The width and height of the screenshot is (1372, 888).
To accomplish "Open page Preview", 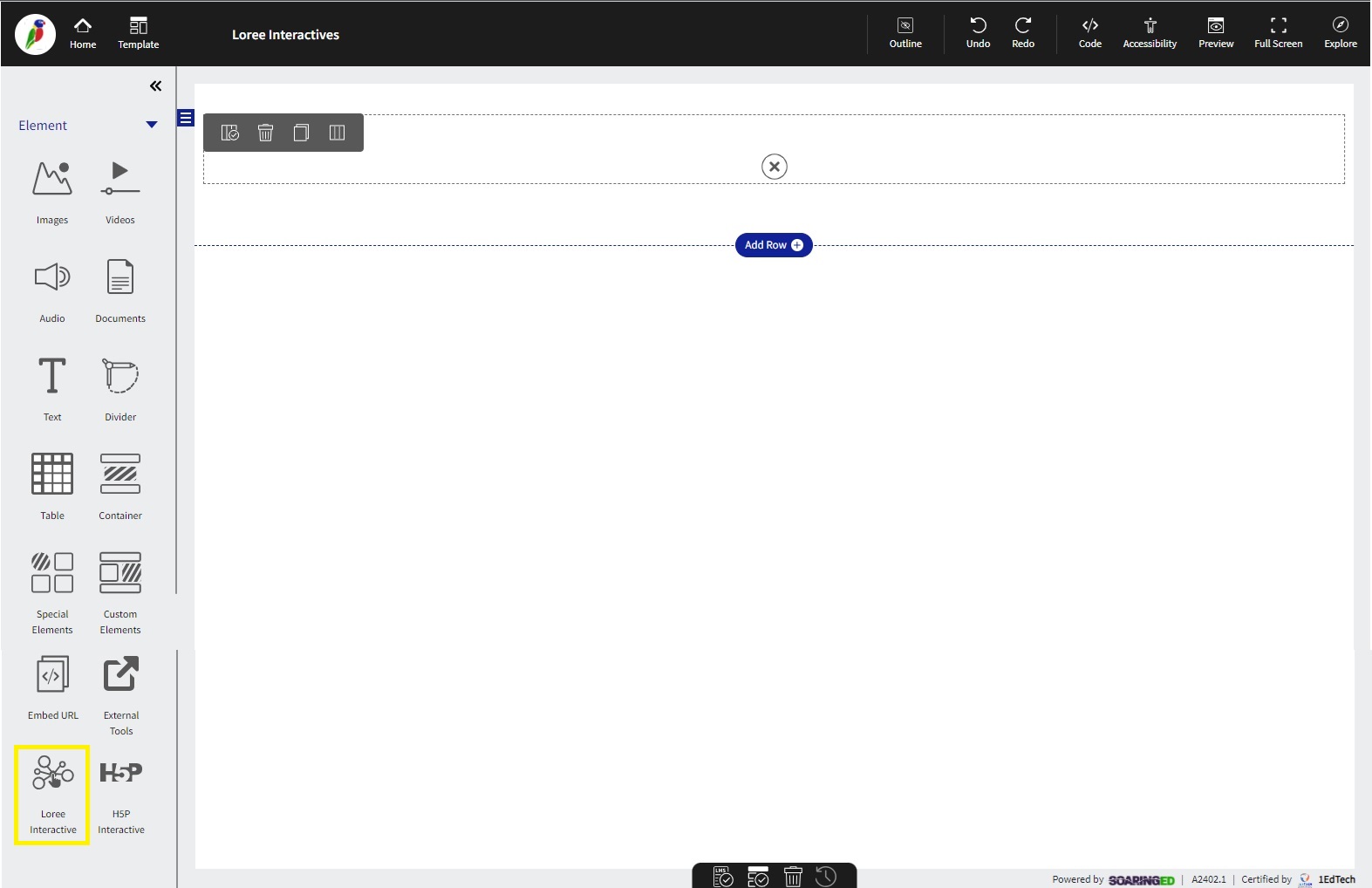I will pyautogui.click(x=1216, y=33).
